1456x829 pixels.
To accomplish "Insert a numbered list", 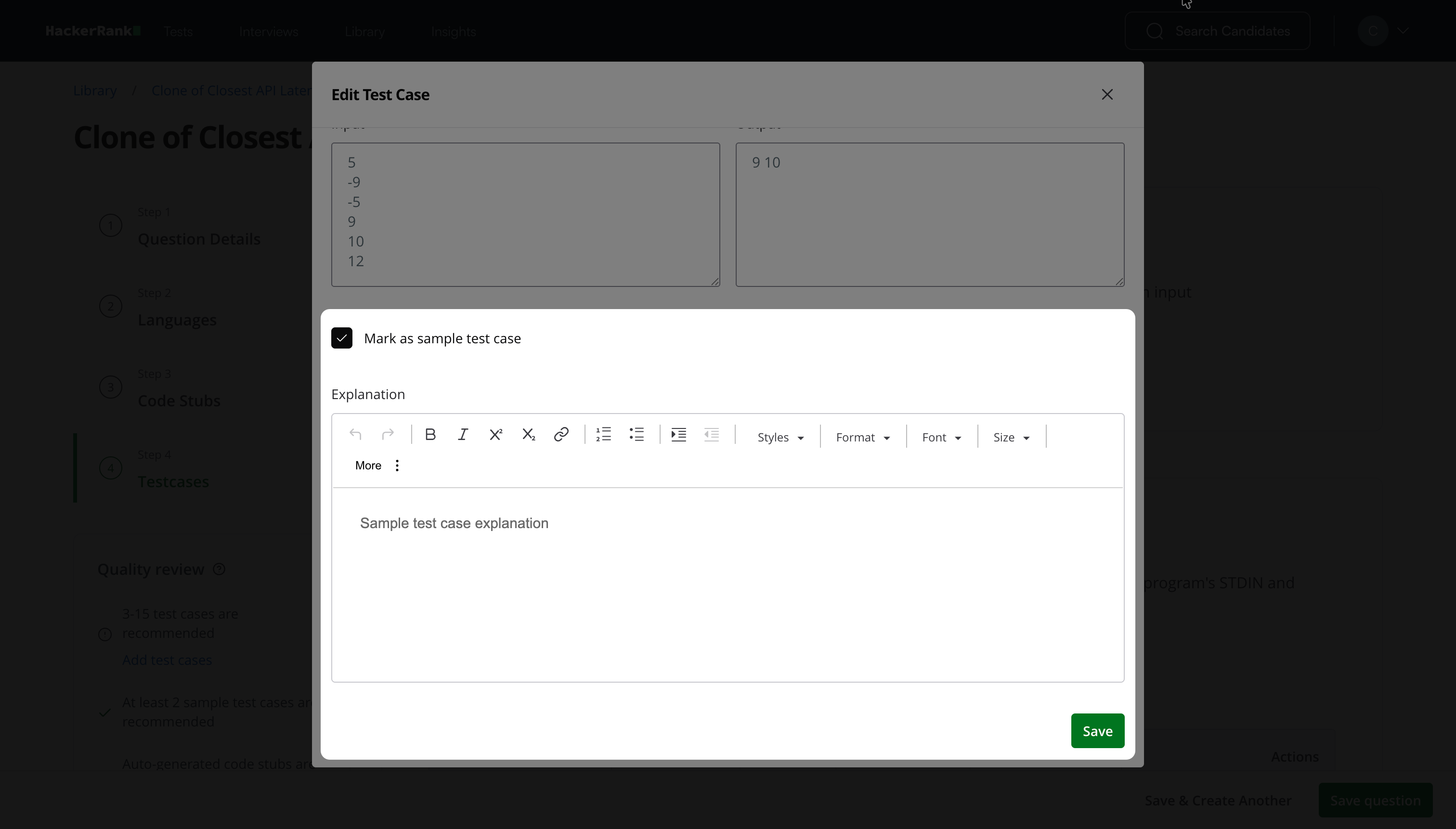I will coord(604,434).
